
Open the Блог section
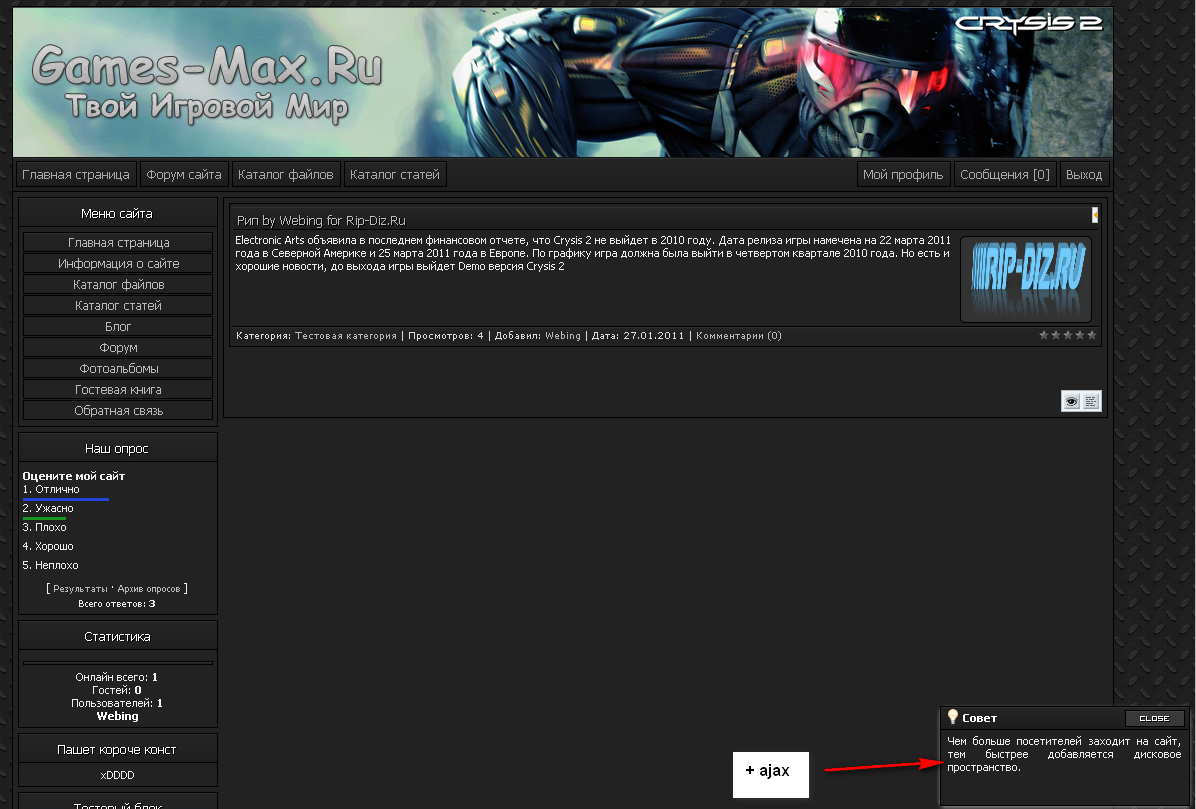point(118,326)
